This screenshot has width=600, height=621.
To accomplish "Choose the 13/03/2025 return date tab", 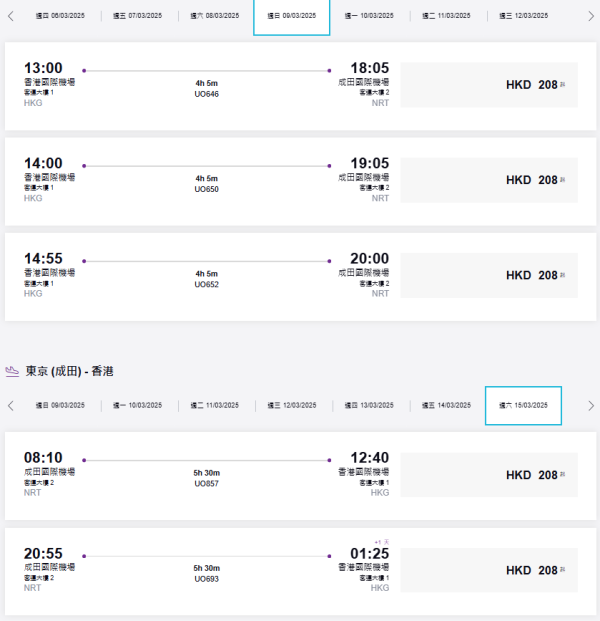I will (369, 406).
